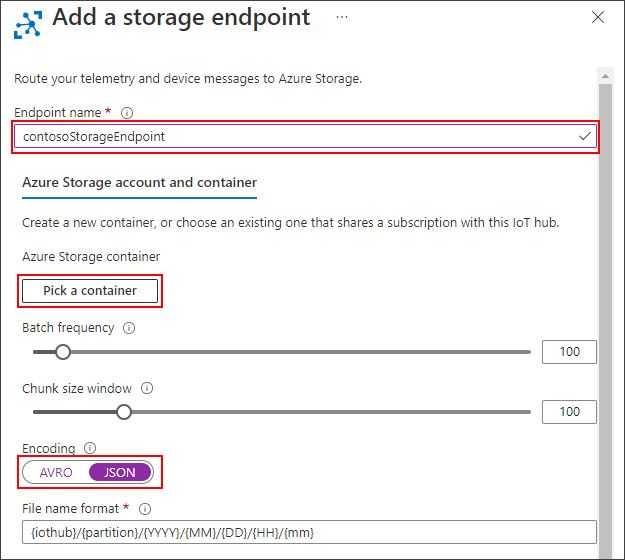Image resolution: width=625 pixels, height=560 pixels.
Task: Click the IoT hub routing icon in header
Action: 27,21
